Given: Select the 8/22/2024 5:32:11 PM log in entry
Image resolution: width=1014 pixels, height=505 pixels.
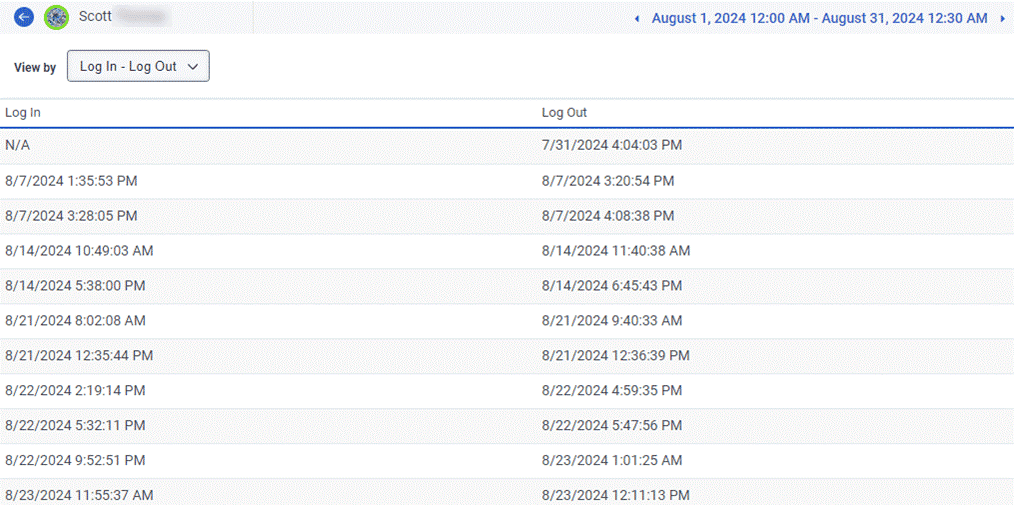Looking at the screenshot, I should coord(75,426).
